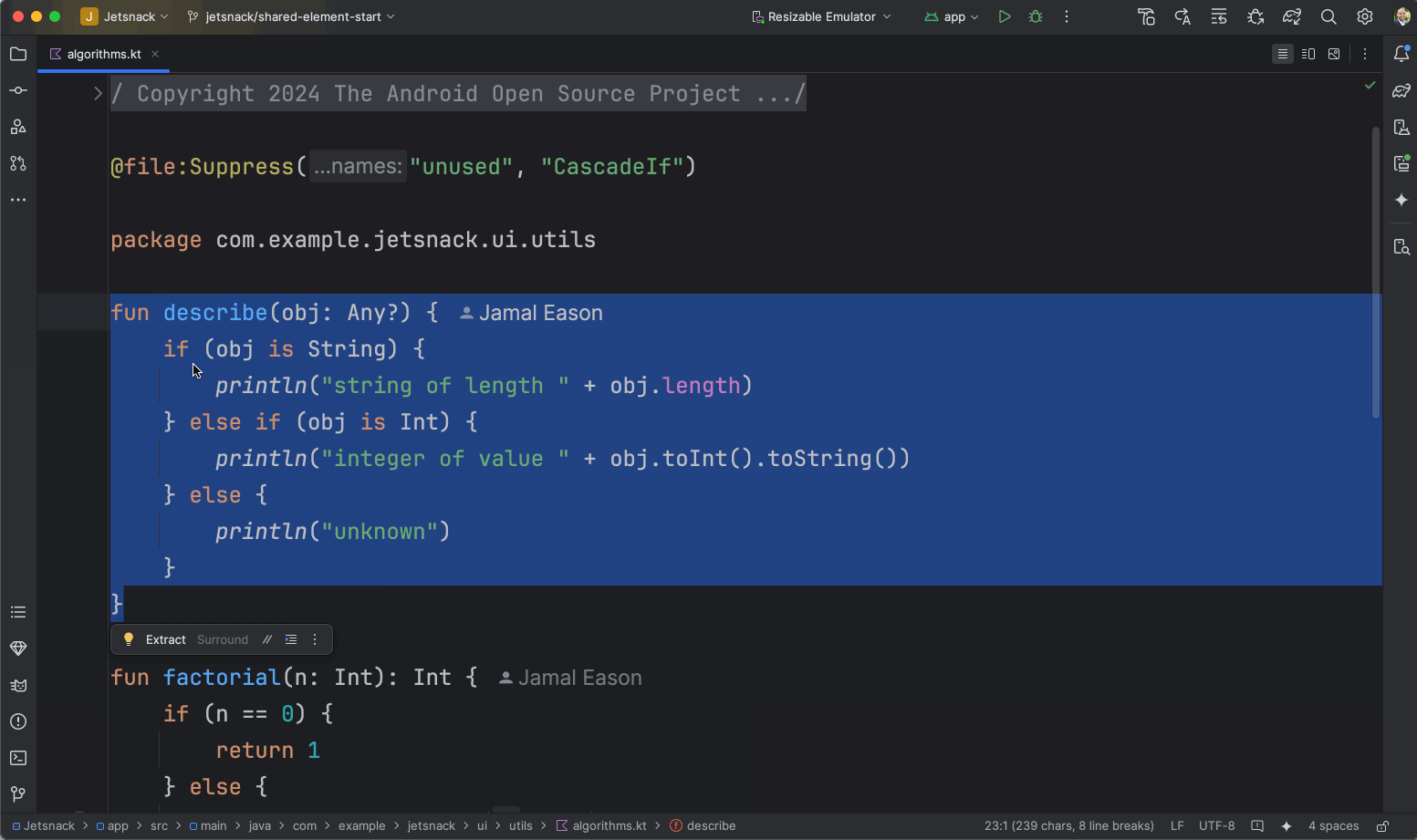Toggle the image preview mode icon
The height and width of the screenshot is (840, 1417).
[x=1334, y=54]
